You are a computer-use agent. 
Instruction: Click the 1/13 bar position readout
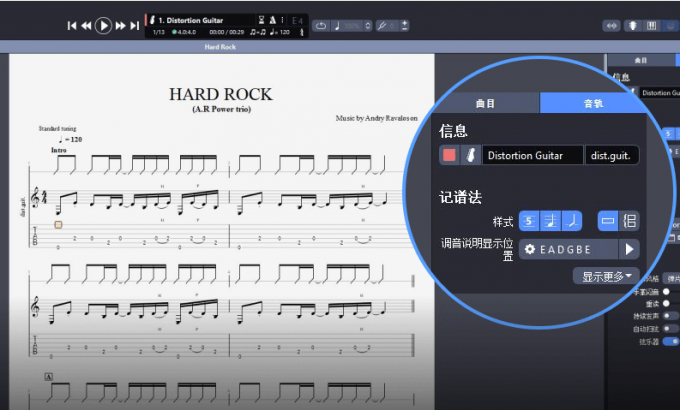tap(159, 32)
